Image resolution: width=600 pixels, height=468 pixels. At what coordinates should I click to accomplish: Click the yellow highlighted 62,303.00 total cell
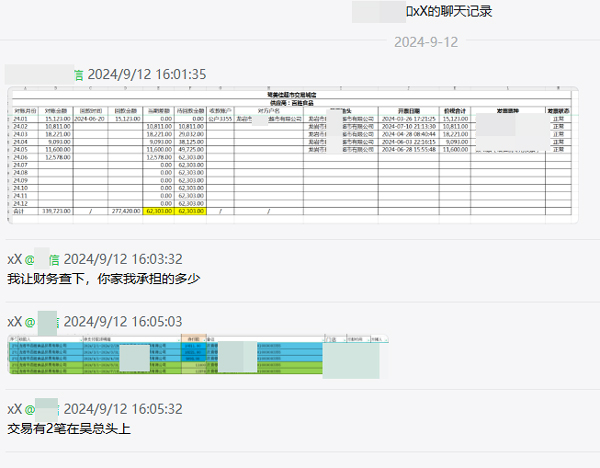click(x=160, y=212)
